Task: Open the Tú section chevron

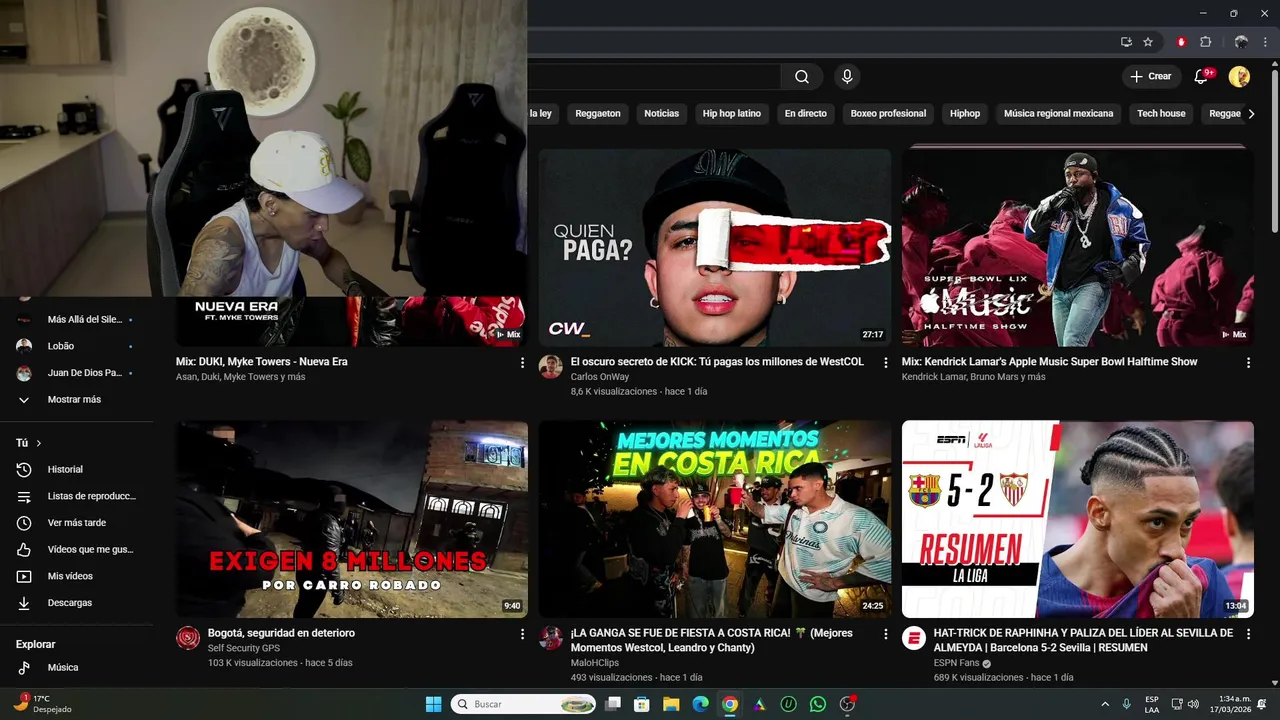Action: coord(39,443)
